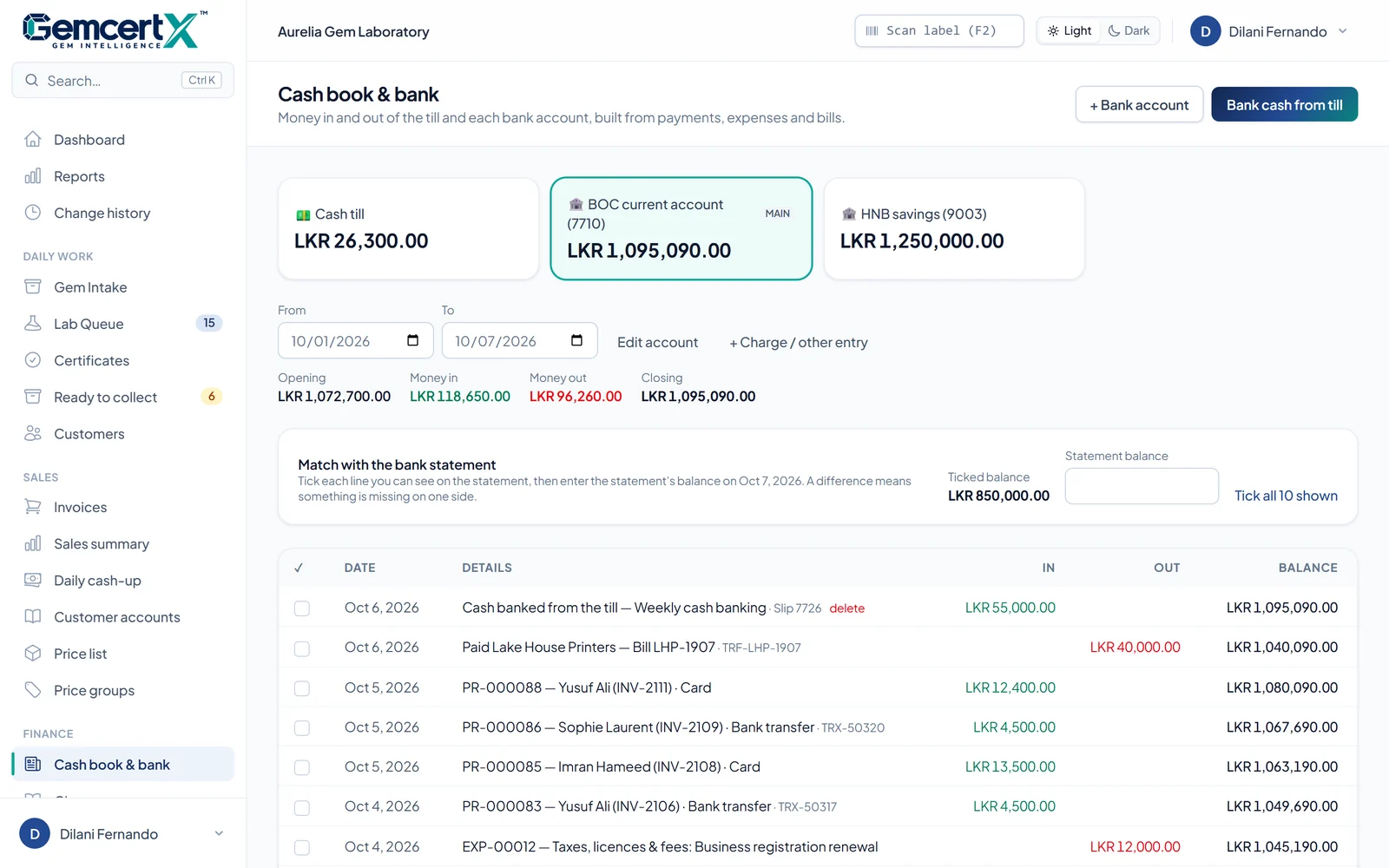Click the Ready to collect badge 6

click(212, 396)
